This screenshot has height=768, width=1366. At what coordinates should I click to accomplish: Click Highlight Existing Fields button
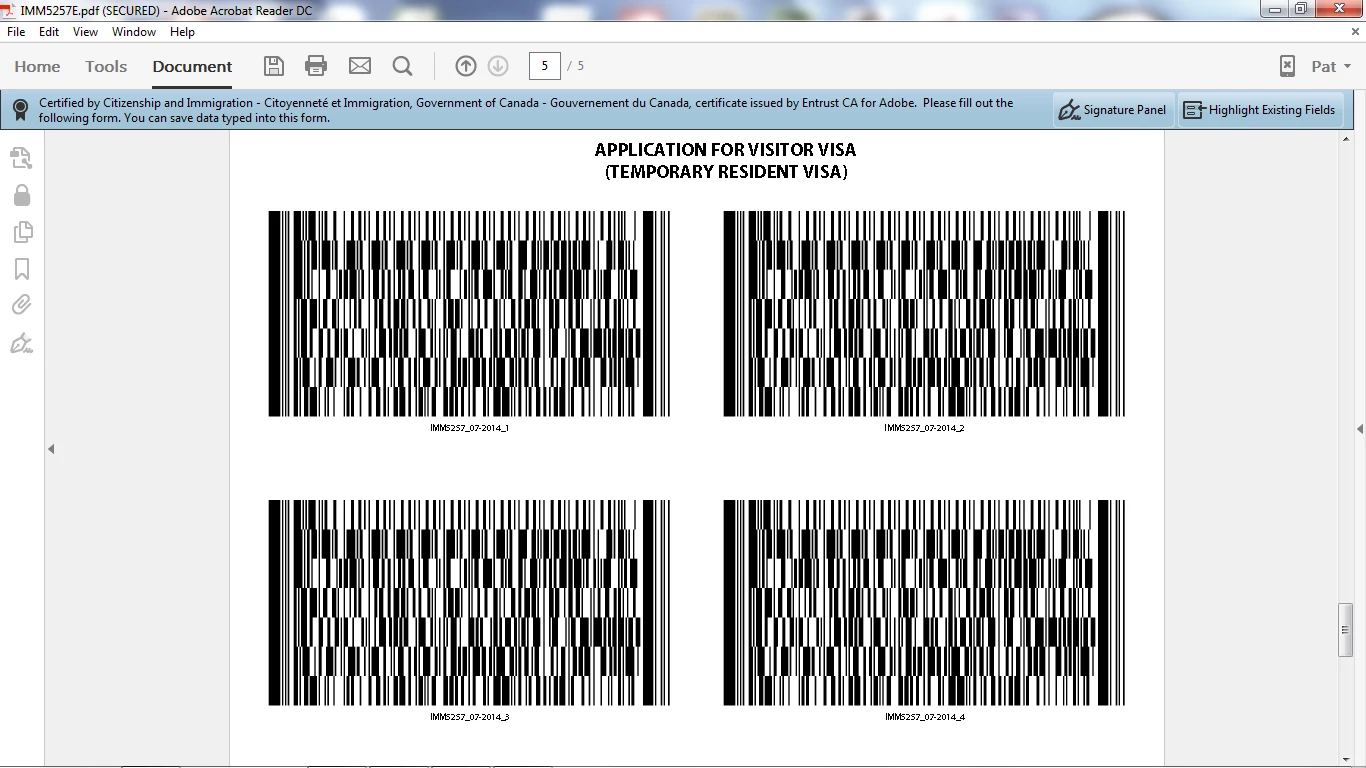click(x=1260, y=110)
